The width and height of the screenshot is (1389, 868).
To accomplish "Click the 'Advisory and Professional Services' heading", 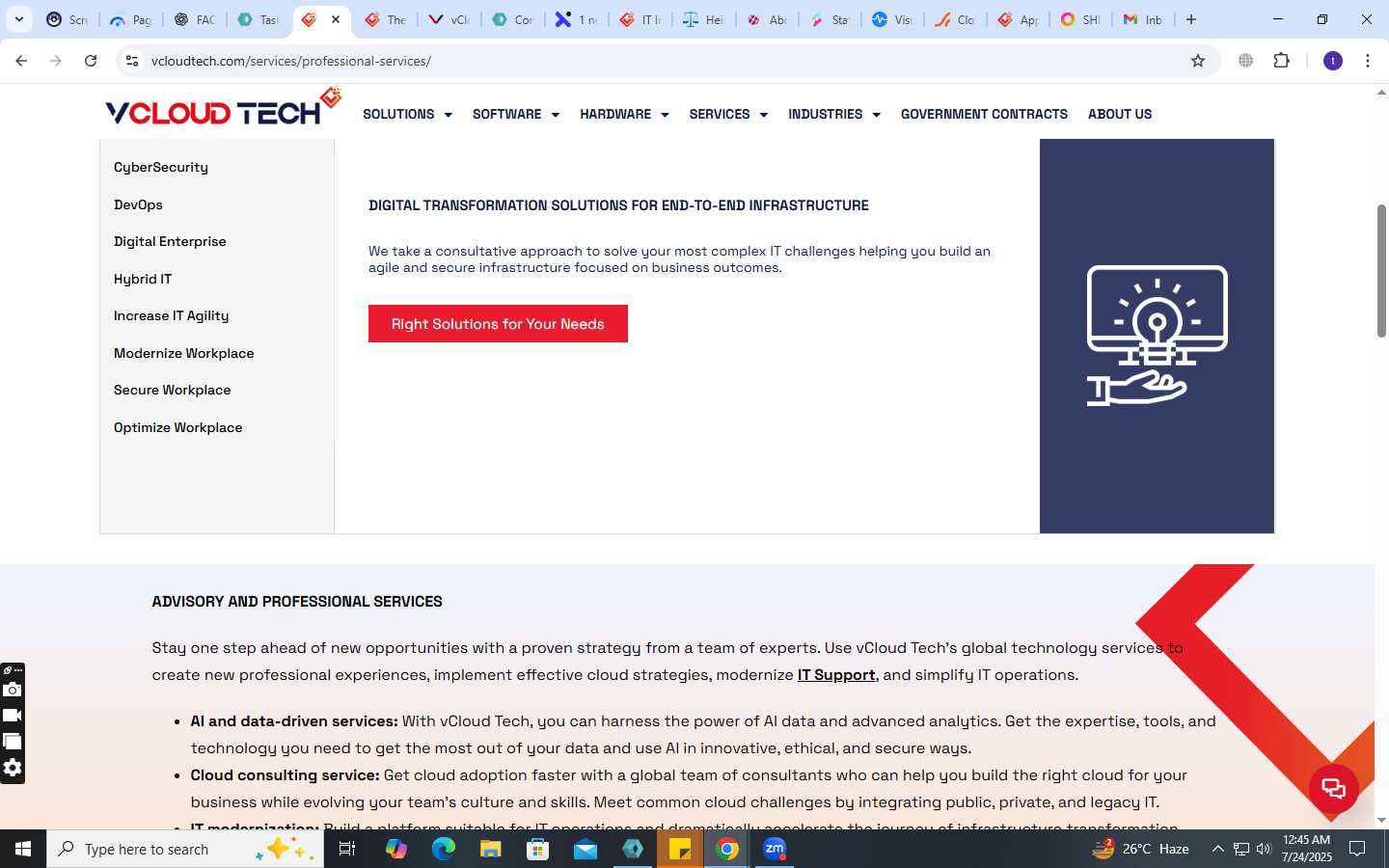I will tap(297, 601).
